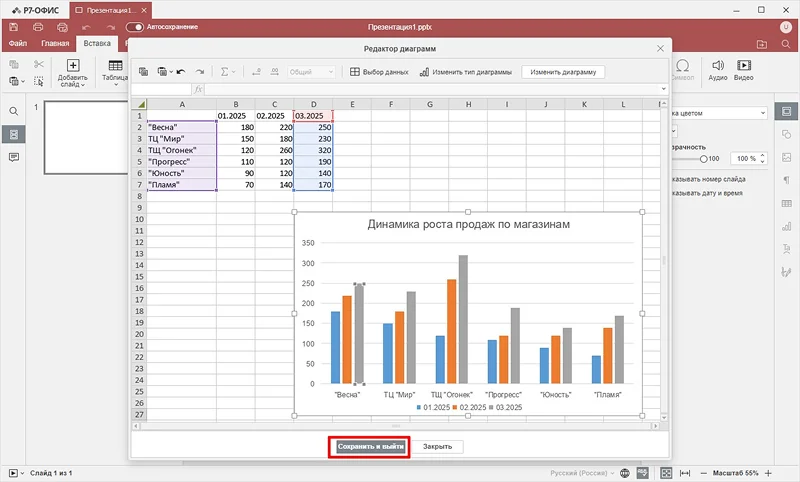Screen dimensions: 800x482
Task: Redo via the red title bar arrow
Action: [111, 28]
